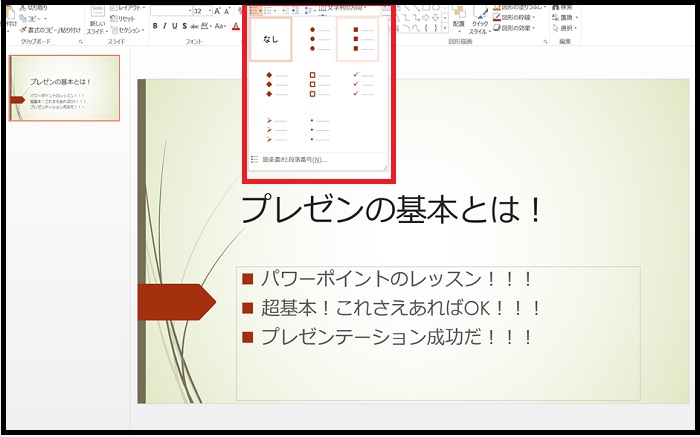Toggle Underline formatting

point(175,26)
